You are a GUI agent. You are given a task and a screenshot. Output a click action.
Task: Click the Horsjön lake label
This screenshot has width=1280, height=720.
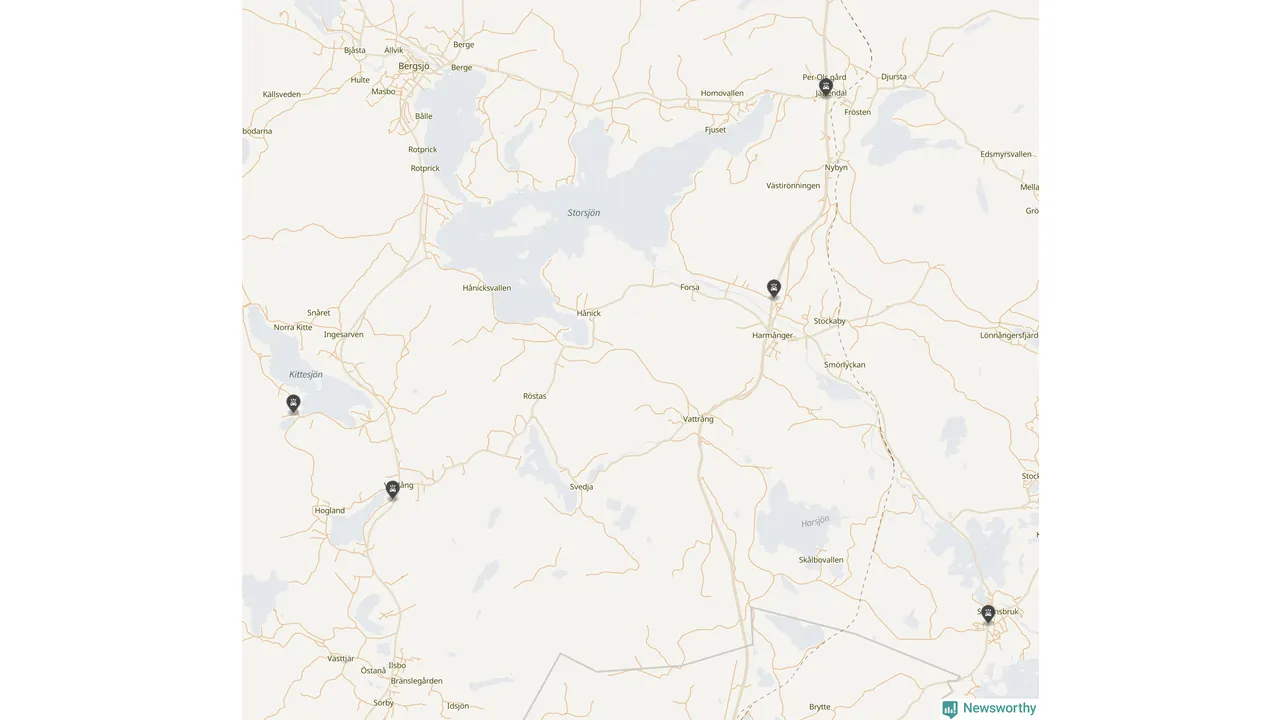click(x=815, y=522)
